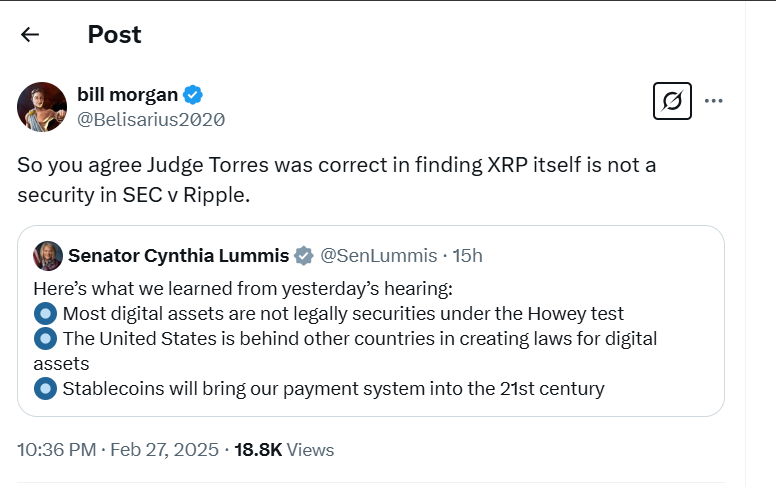
Task: Open bill morgan's profile picture
Action: [42, 107]
